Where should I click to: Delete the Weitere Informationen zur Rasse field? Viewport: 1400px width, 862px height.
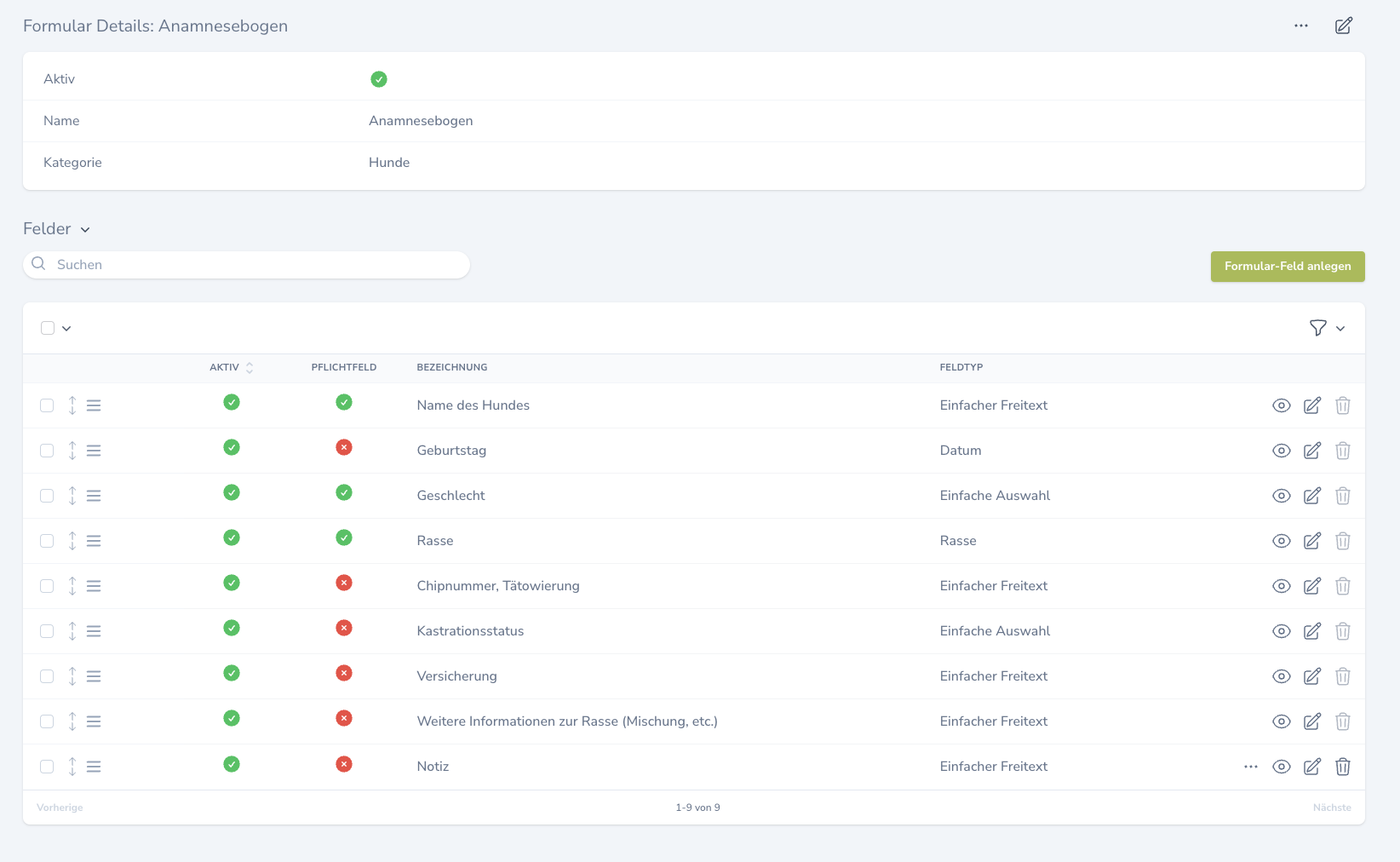[x=1343, y=721]
